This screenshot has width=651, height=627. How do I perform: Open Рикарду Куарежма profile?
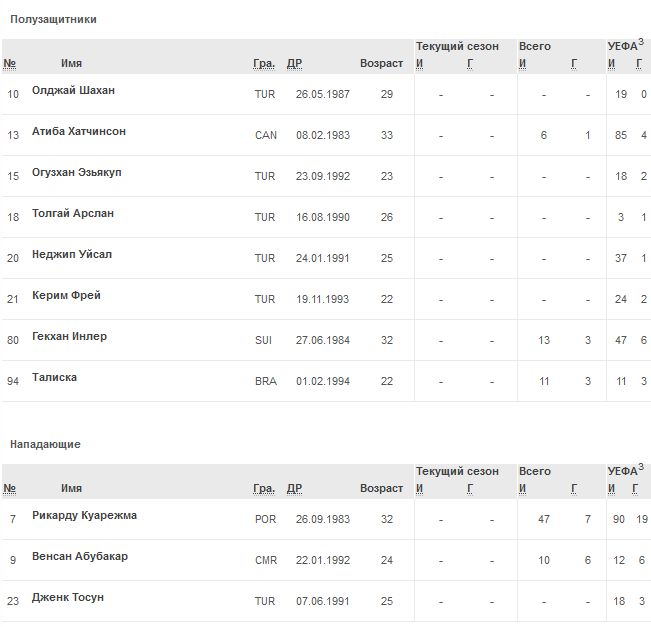point(85,516)
